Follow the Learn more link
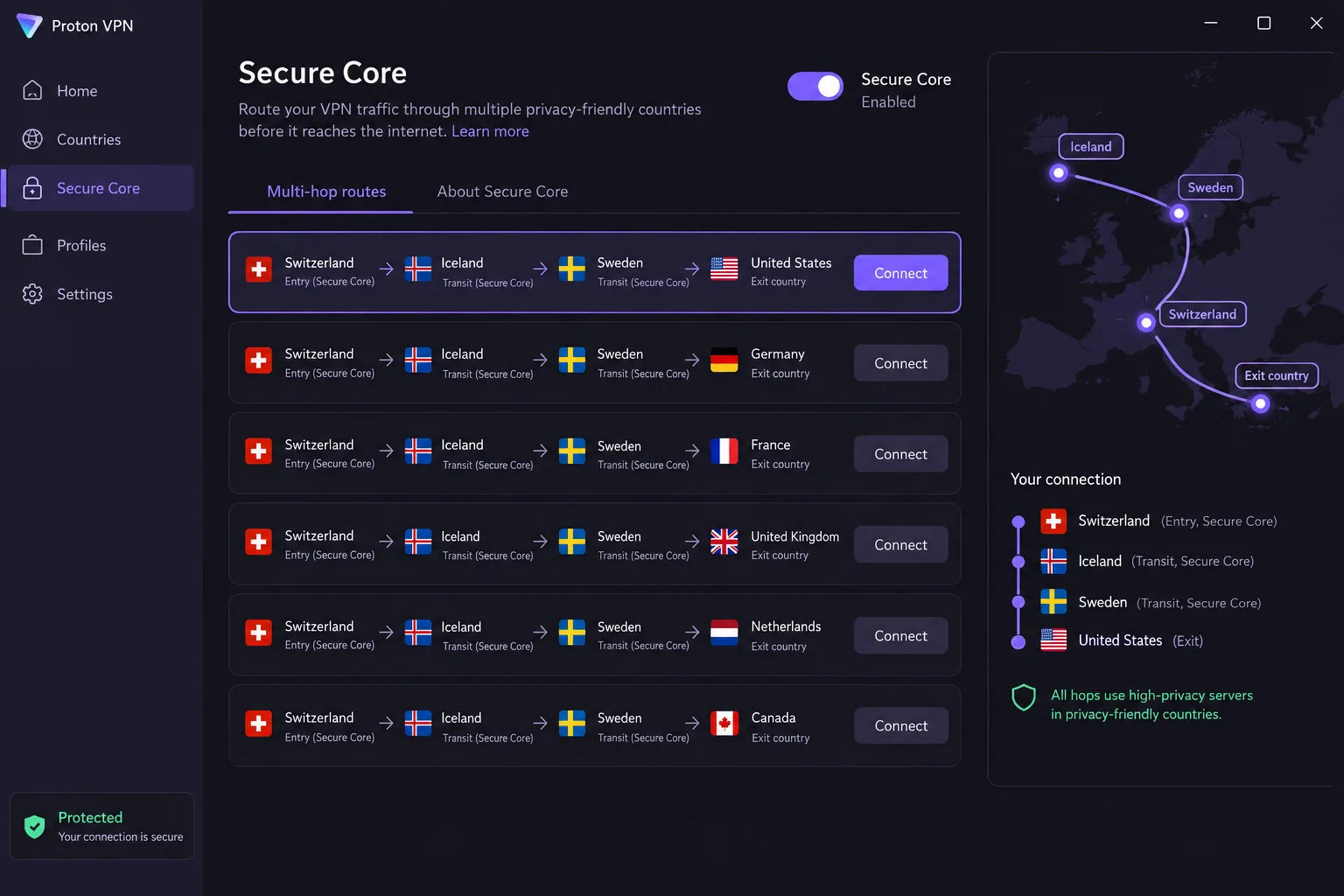This screenshot has width=1344, height=896. (490, 131)
